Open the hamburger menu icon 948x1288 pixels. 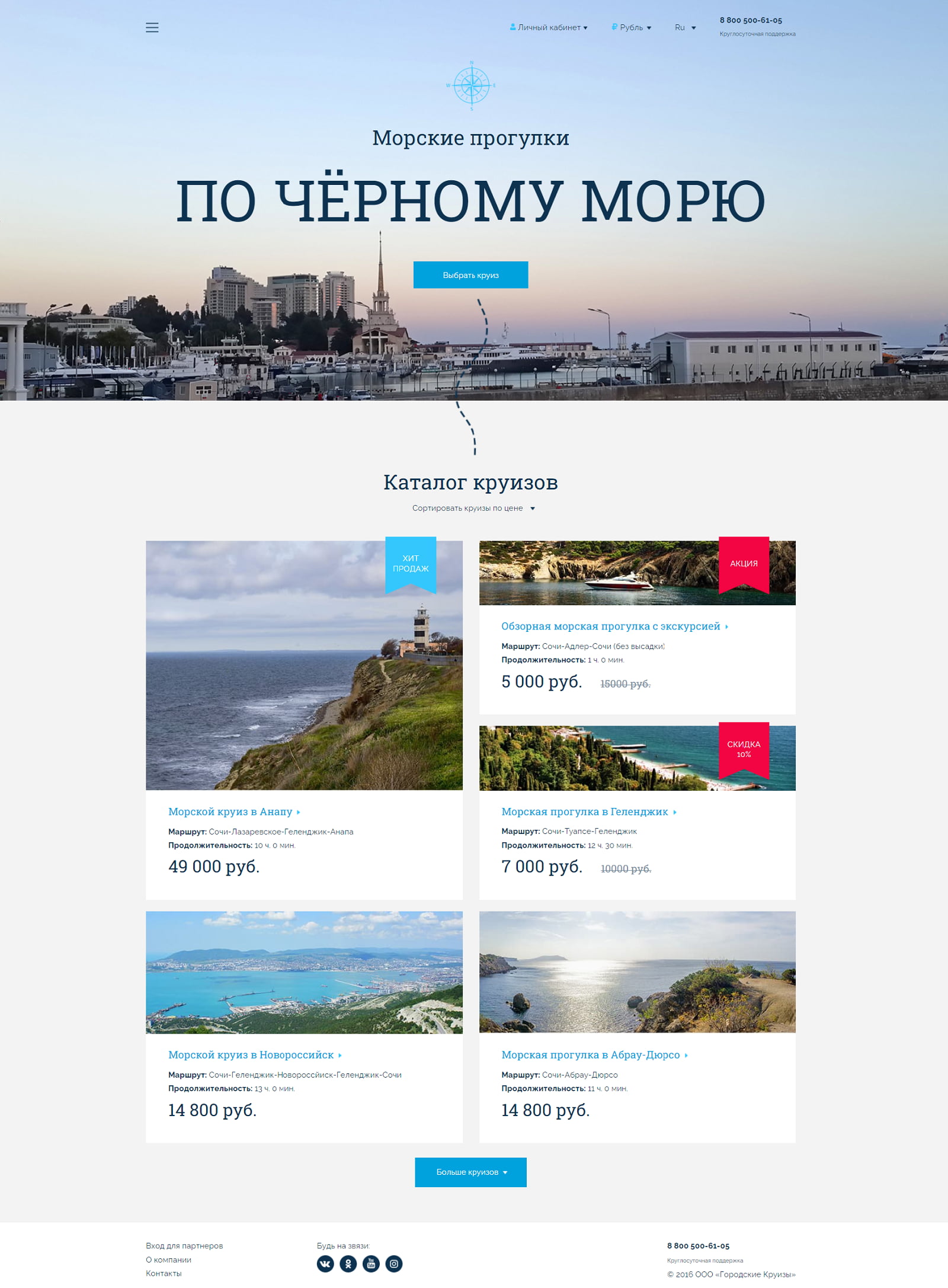coord(152,27)
